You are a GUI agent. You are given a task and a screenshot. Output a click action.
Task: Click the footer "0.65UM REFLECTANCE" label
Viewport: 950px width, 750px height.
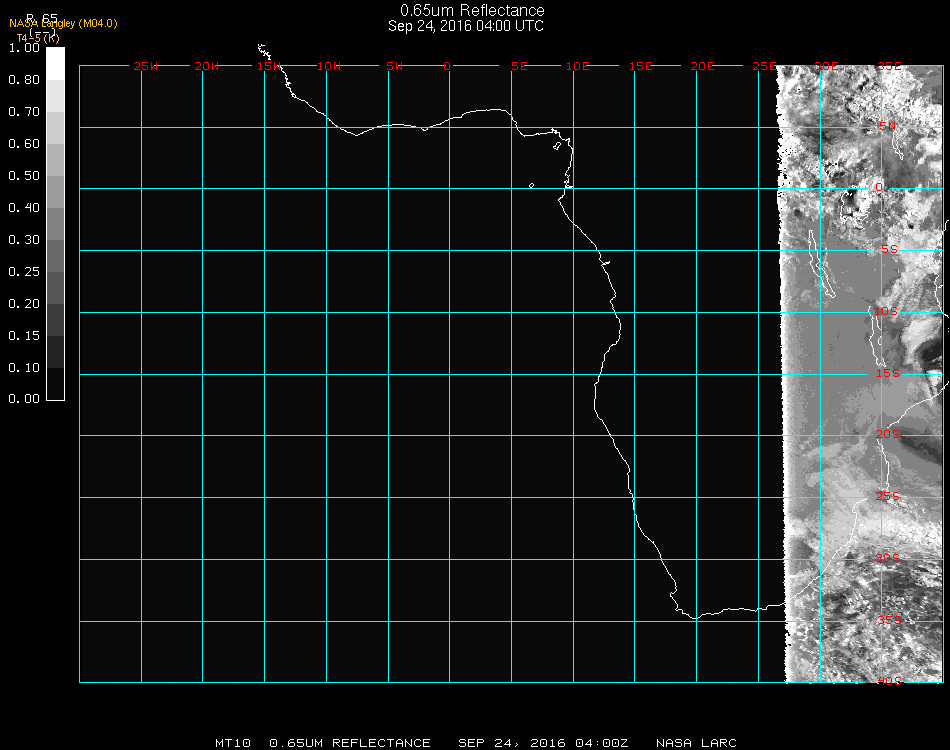point(350,743)
